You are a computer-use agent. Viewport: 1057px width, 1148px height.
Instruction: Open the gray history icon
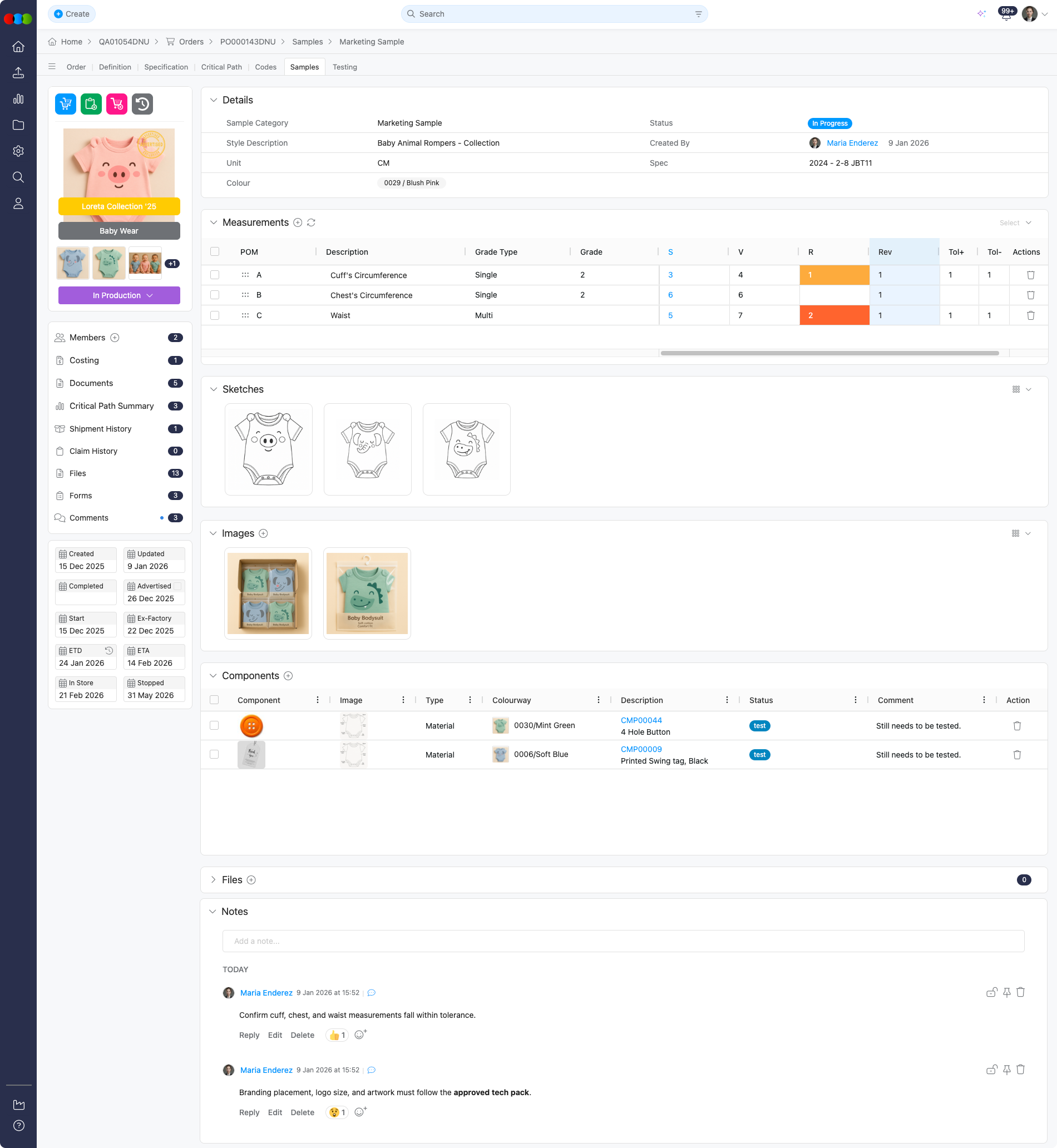pyautogui.click(x=142, y=104)
